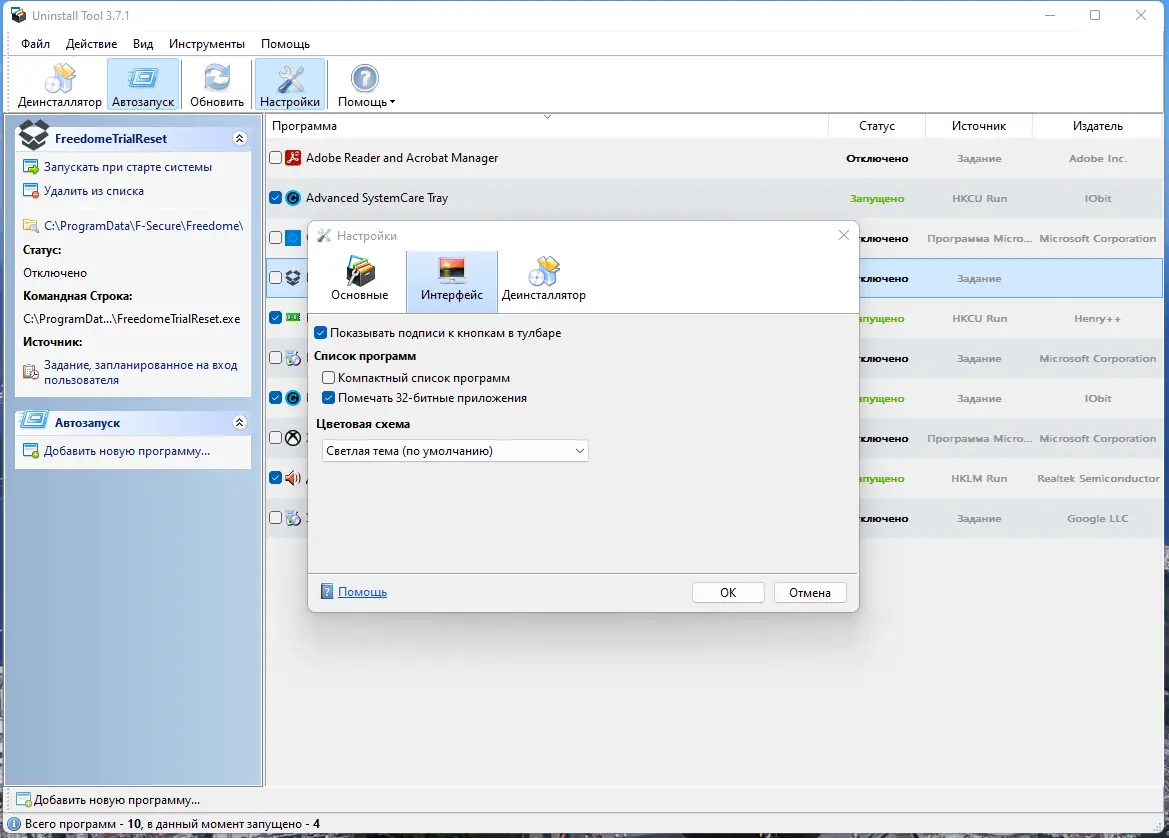
Task: Click the FreedomeTrialReset.exe command line text
Action: (132, 319)
